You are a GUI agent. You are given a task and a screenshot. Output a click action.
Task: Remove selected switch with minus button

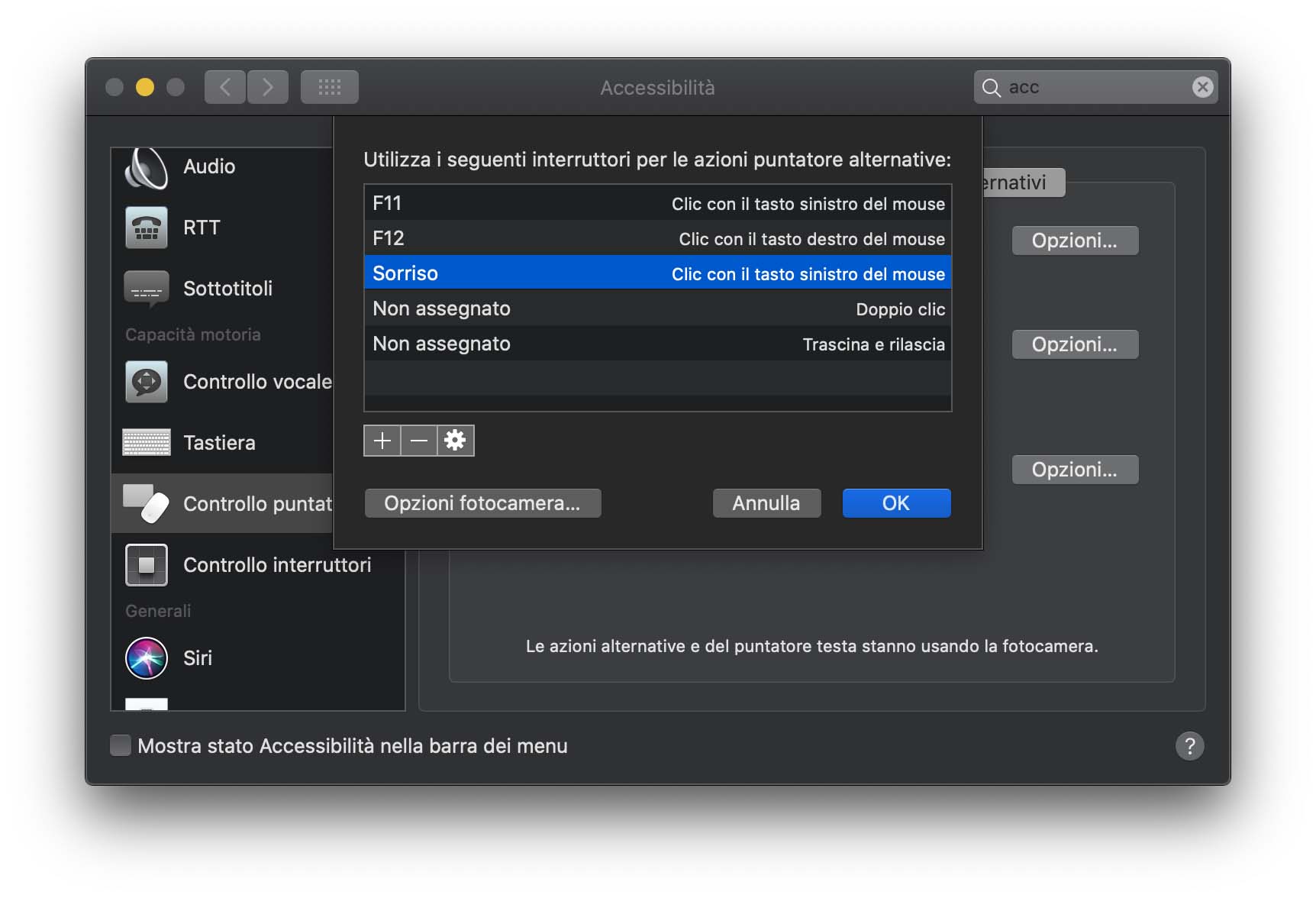point(419,441)
